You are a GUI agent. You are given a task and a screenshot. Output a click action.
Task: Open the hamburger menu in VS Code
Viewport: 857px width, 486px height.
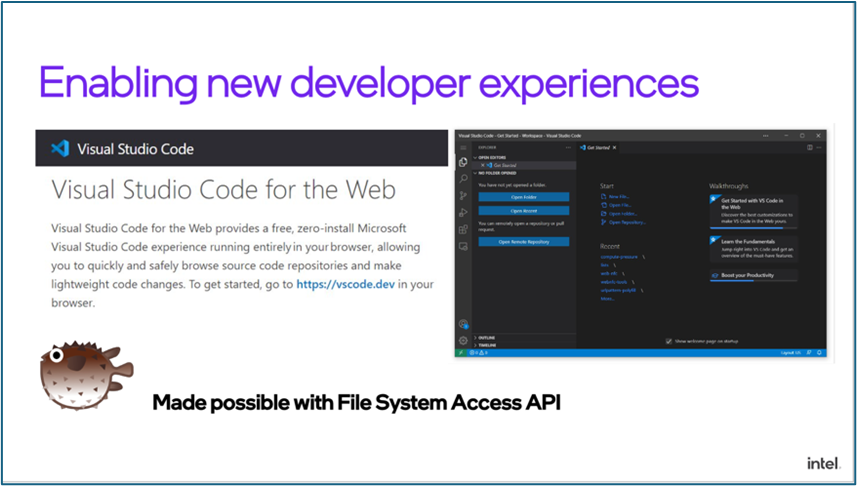(x=463, y=148)
